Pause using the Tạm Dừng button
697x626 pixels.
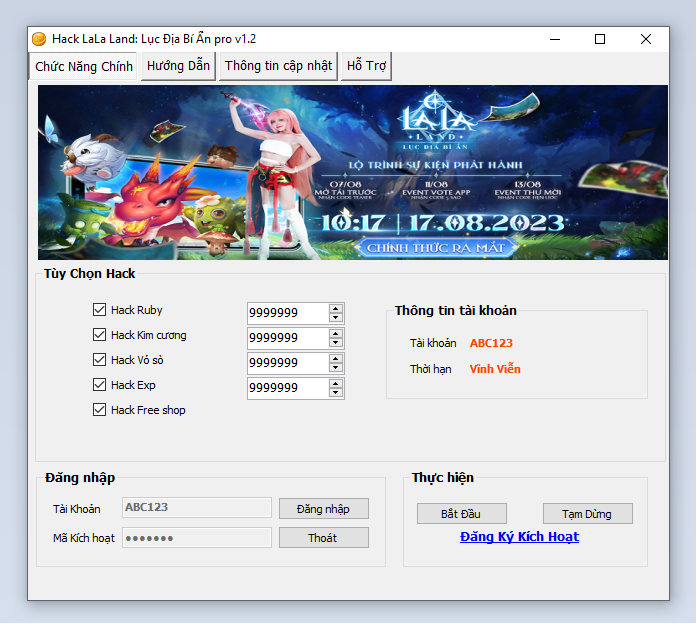coord(587,514)
